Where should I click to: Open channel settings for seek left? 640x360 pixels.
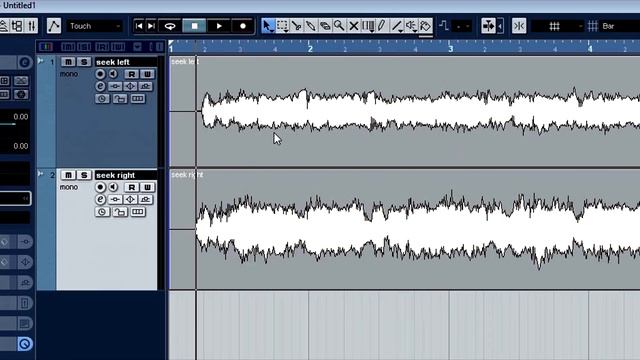[x=100, y=86]
